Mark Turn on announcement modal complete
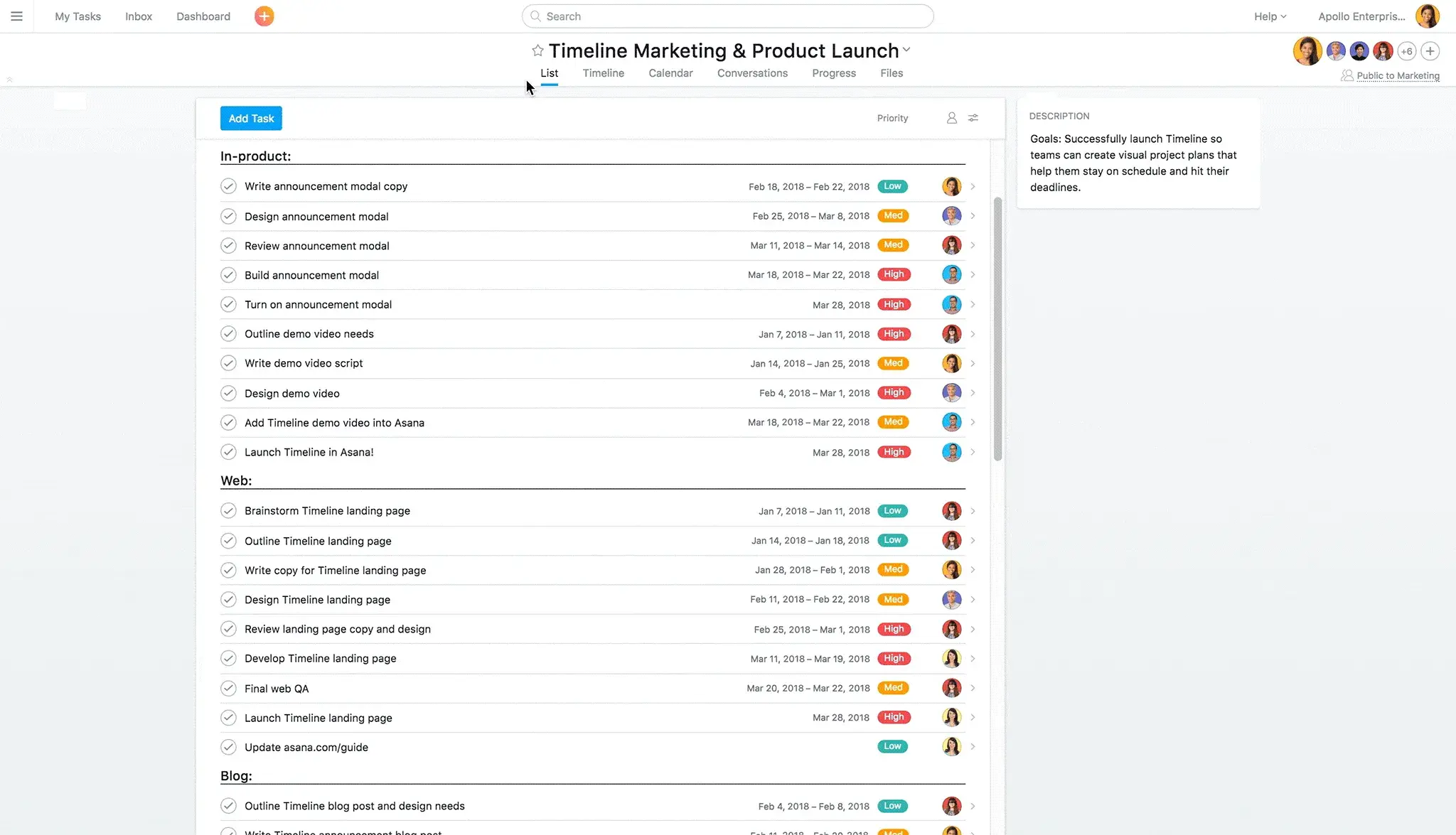The height and width of the screenshot is (835, 1456). coord(228,304)
